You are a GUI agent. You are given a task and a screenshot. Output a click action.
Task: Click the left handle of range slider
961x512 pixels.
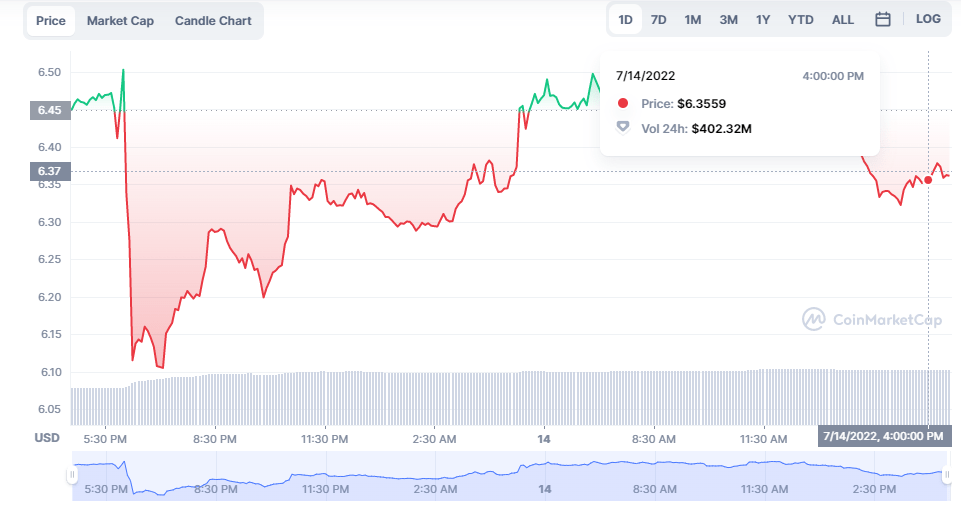coord(71,475)
